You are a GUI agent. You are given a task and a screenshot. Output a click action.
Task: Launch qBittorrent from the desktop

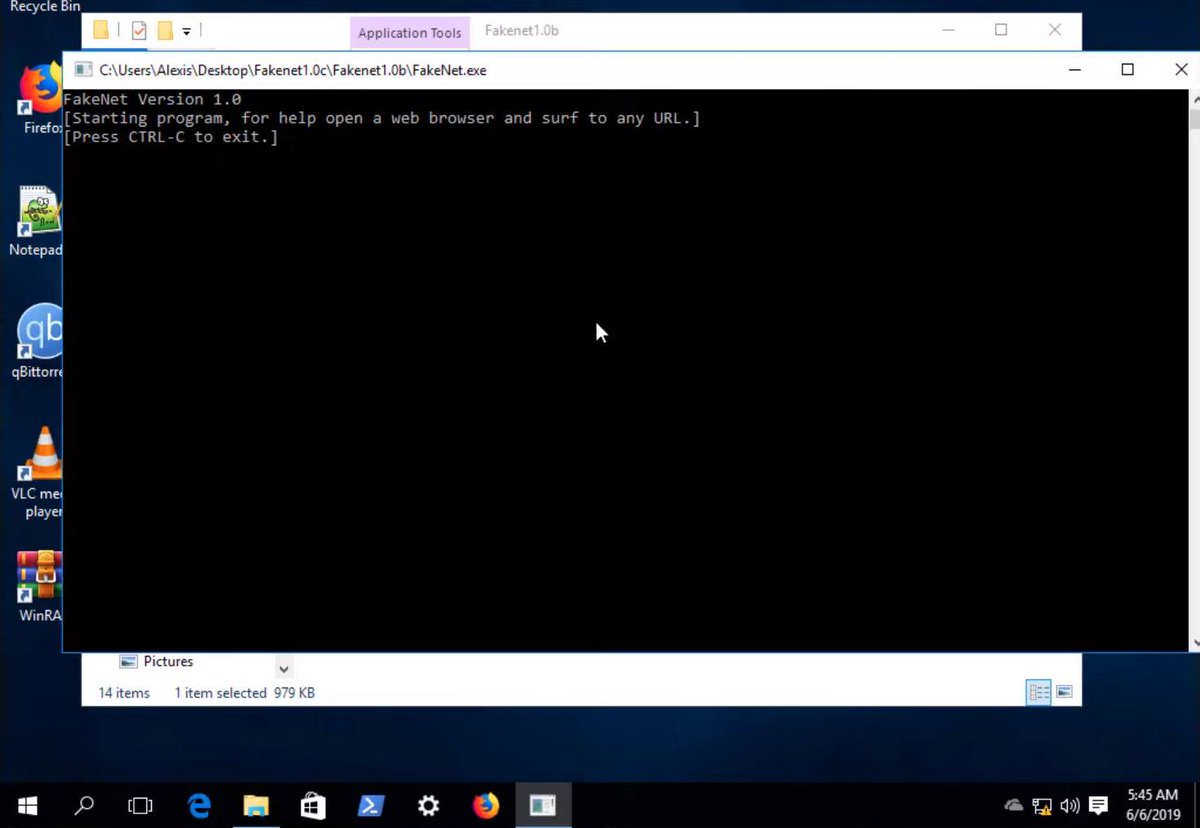coord(40,342)
